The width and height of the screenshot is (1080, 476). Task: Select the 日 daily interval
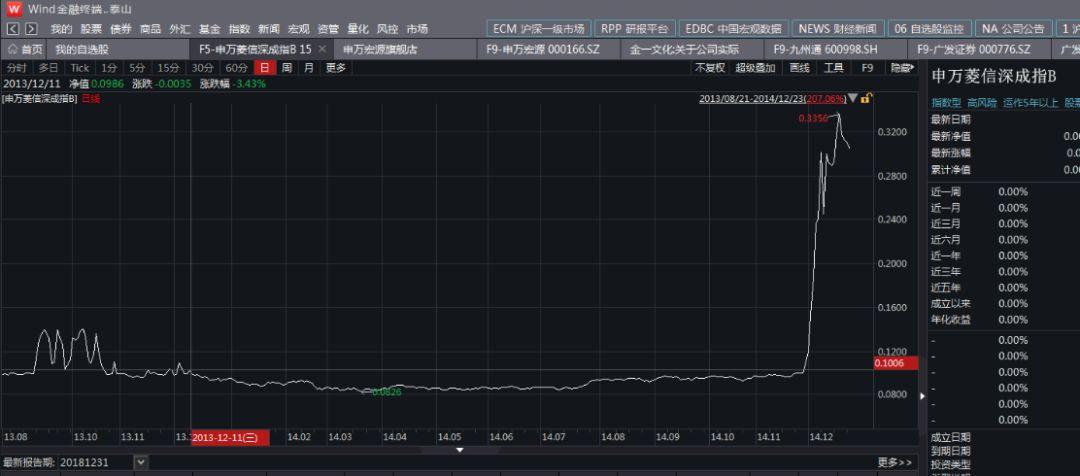tap(264, 68)
